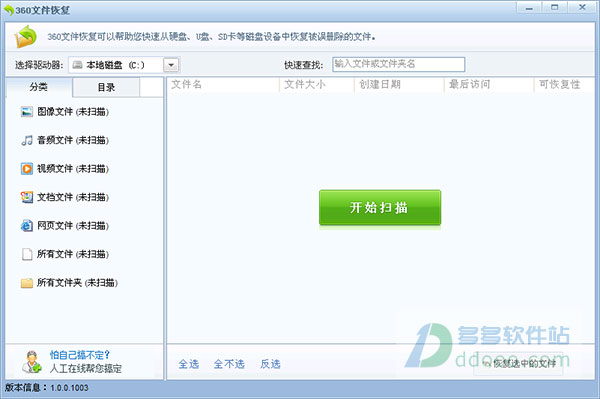Click the image files category icon

27,112
